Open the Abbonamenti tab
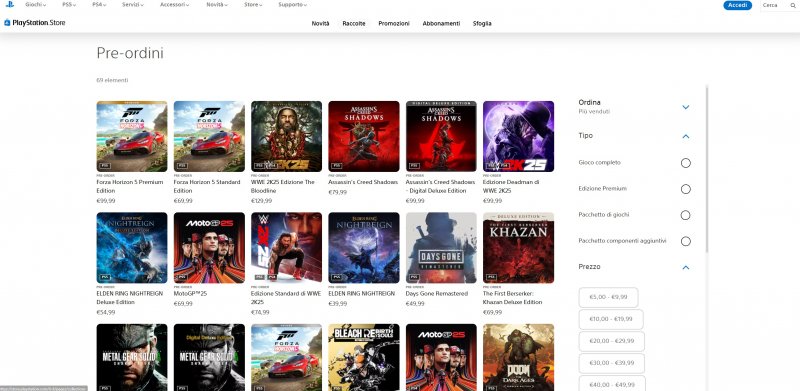Screen dimensions: 800x391 click(x=441, y=23)
